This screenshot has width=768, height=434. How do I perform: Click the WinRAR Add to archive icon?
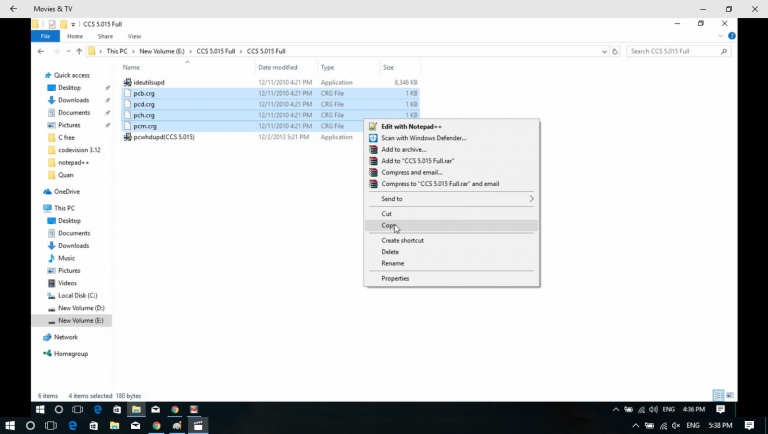click(373, 149)
